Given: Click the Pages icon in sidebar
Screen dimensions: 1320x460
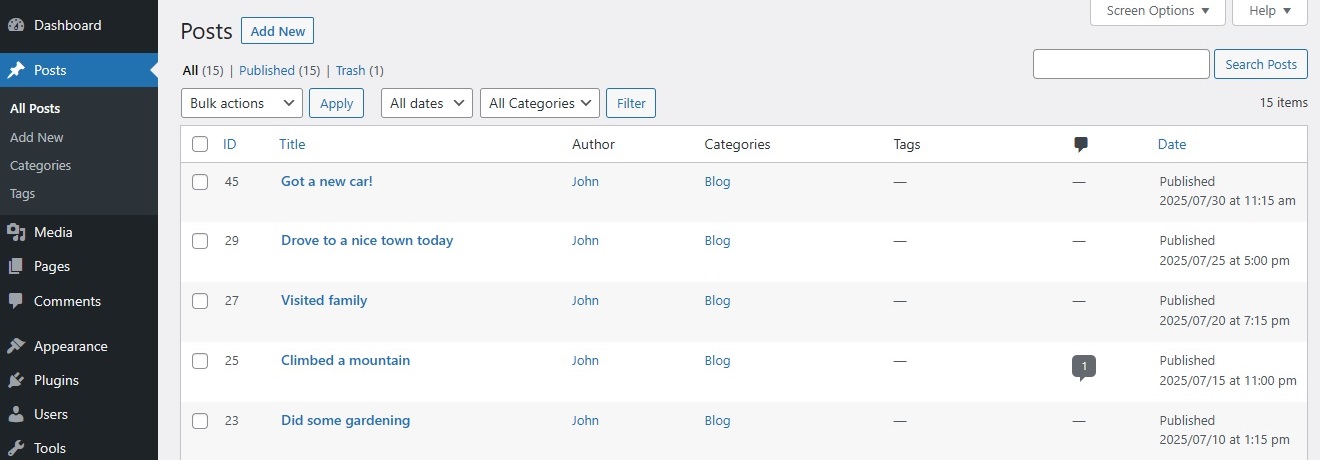Looking at the screenshot, I should coord(16,267).
